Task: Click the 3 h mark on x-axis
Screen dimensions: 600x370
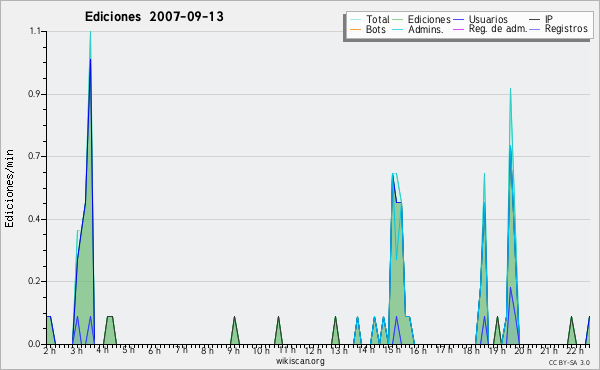Action: (x=76, y=351)
